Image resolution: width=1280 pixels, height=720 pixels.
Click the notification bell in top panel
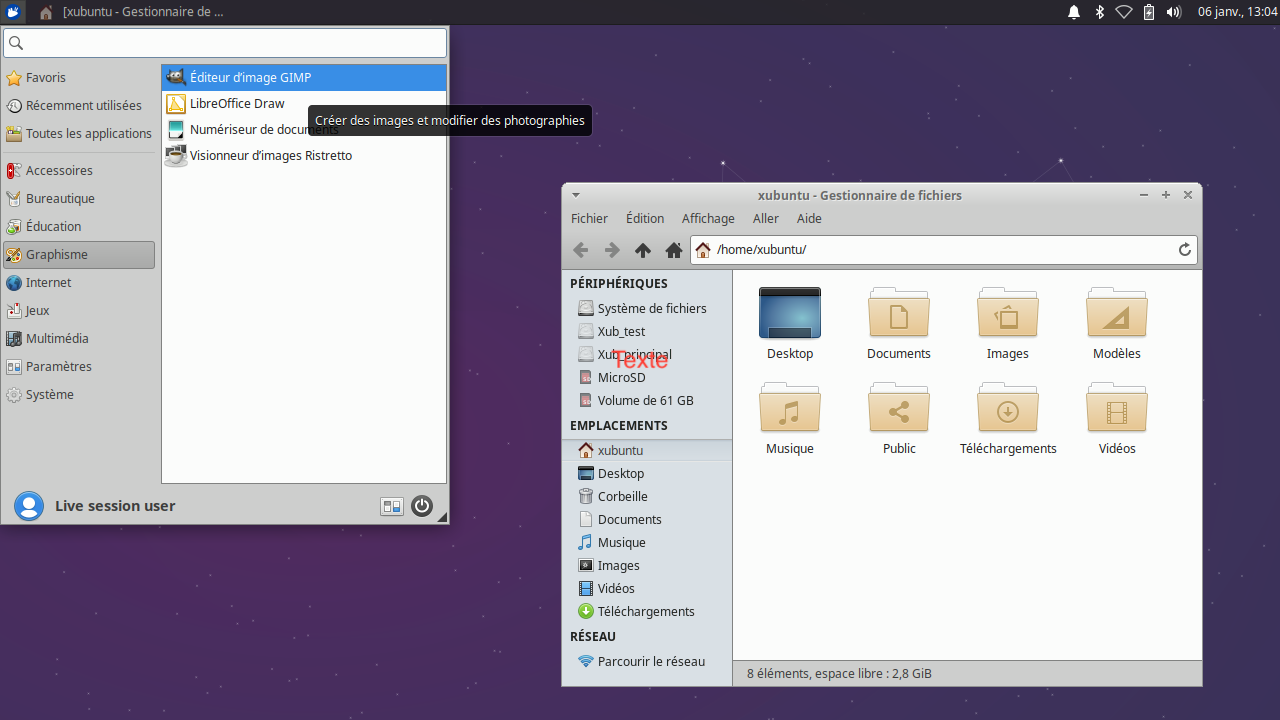[1074, 12]
